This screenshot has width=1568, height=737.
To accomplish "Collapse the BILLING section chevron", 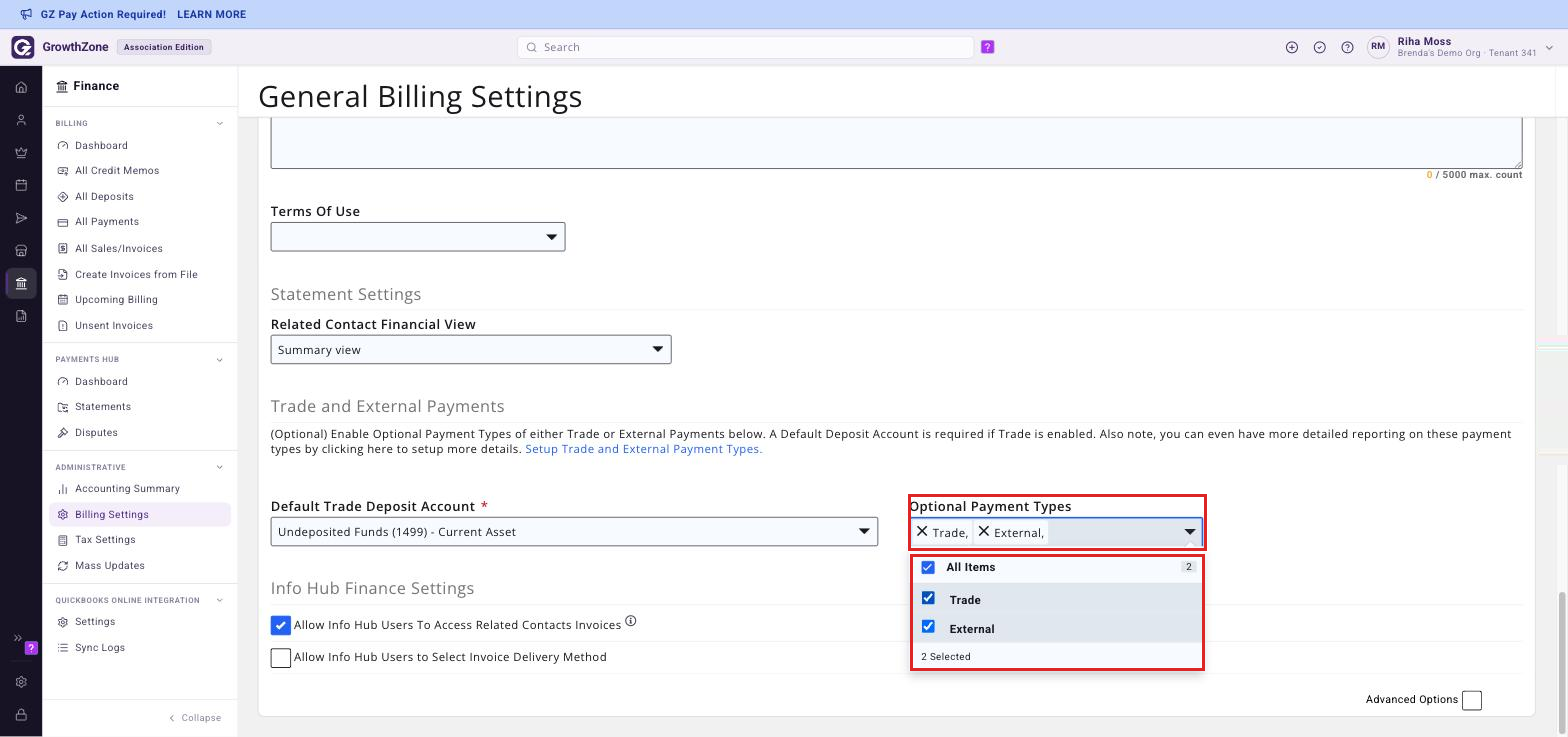I will click(220, 124).
